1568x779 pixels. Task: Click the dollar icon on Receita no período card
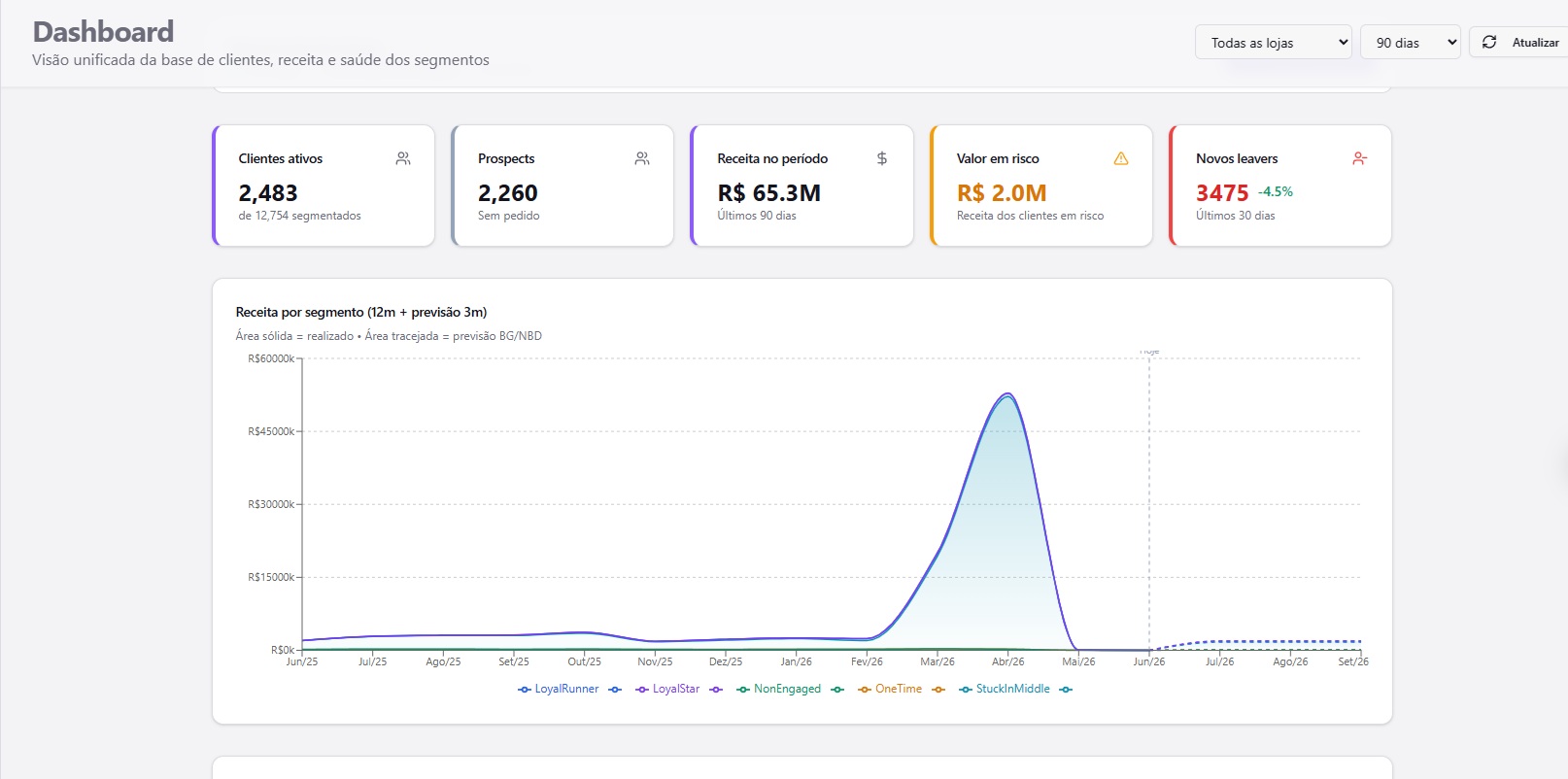tap(882, 158)
